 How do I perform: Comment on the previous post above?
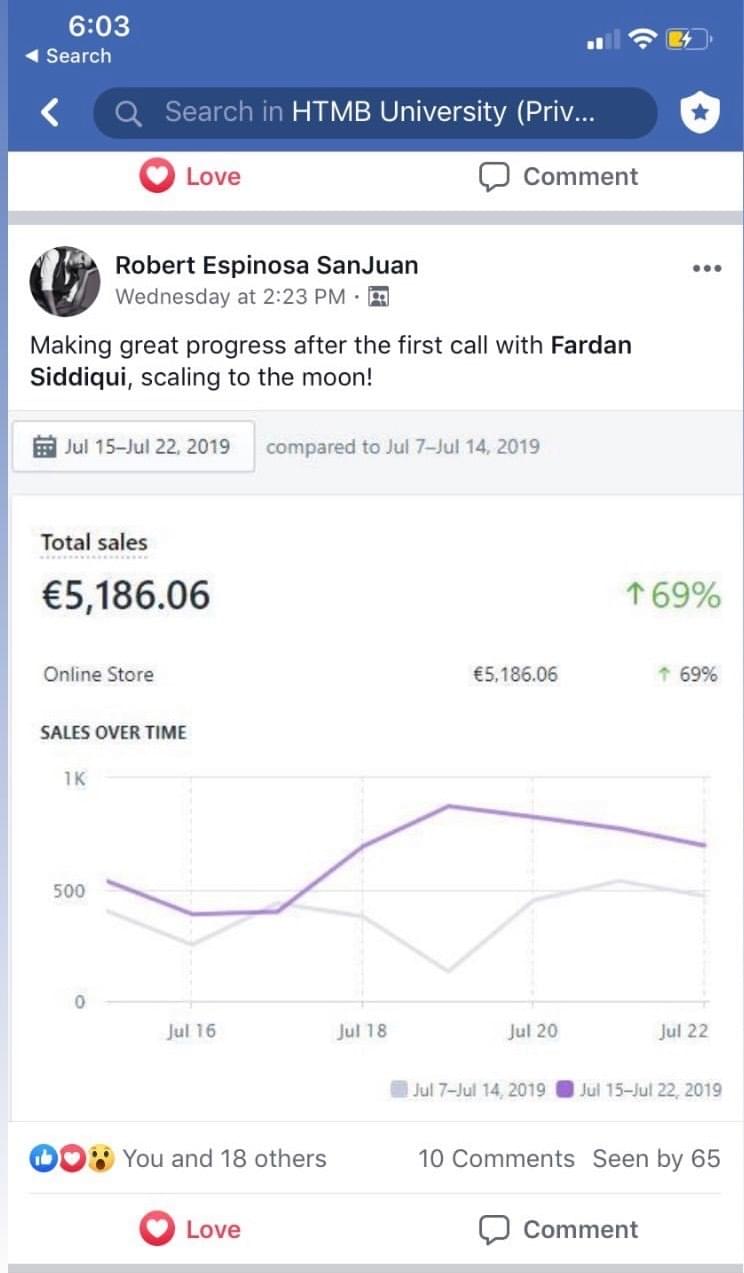pyautogui.click(x=558, y=177)
